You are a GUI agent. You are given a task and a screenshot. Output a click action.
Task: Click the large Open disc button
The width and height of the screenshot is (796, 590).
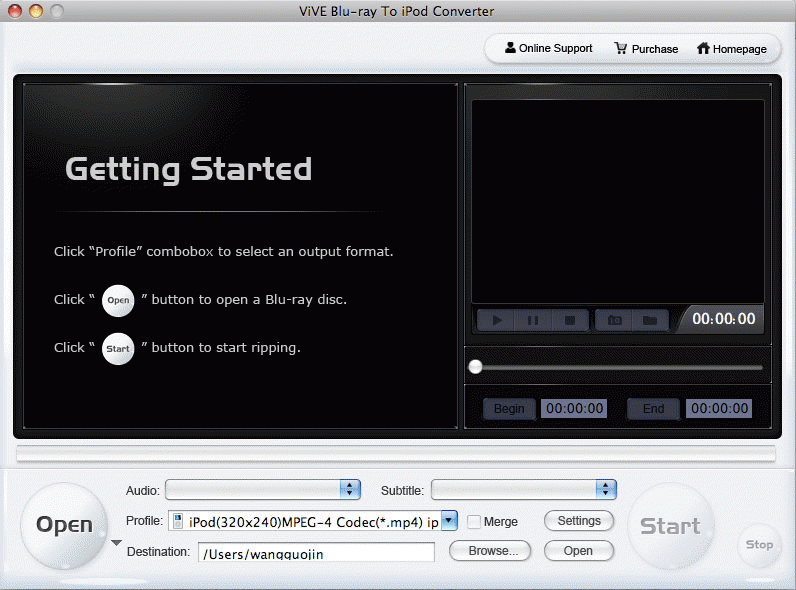click(x=64, y=525)
